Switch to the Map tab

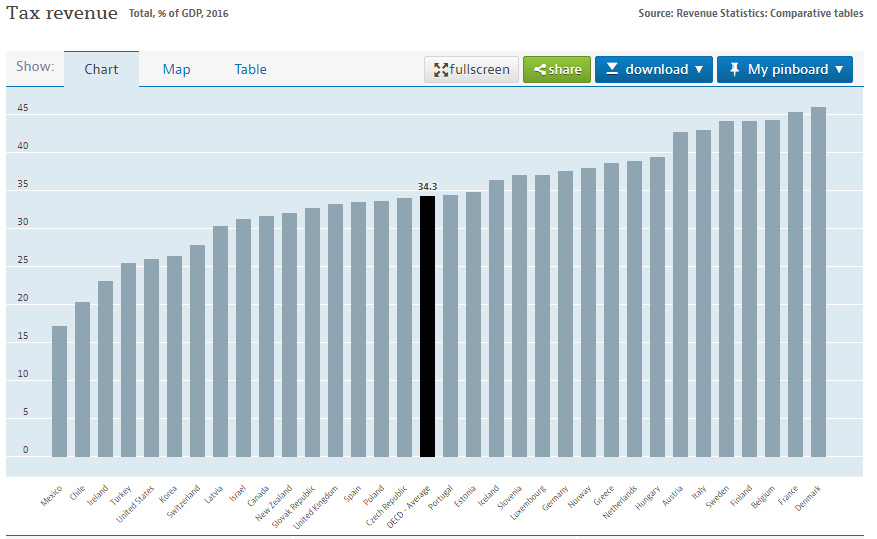pyautogui.click(x=176, y=69)
